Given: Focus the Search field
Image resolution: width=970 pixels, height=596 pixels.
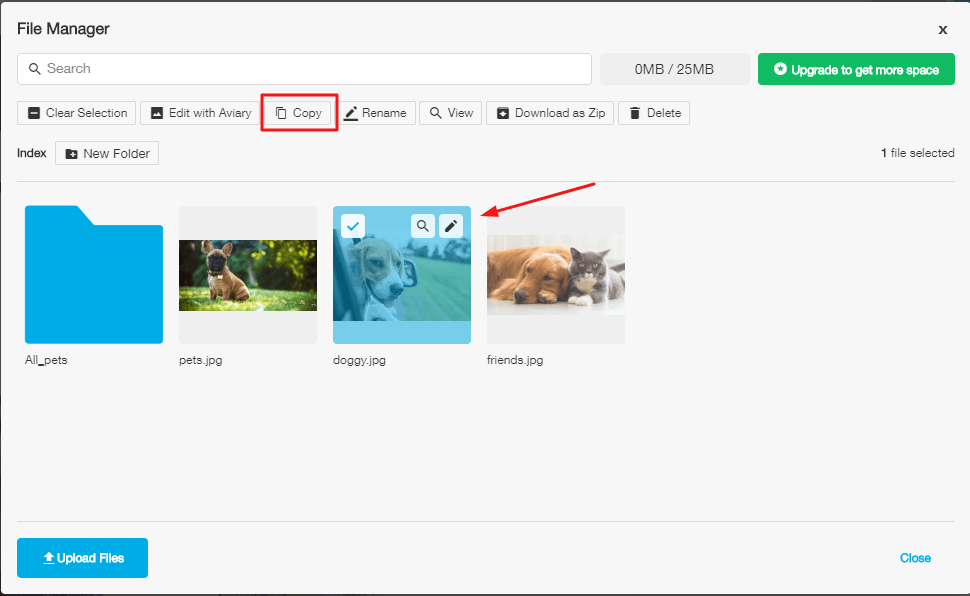Looking at the screenshot, I should (304, 69).
